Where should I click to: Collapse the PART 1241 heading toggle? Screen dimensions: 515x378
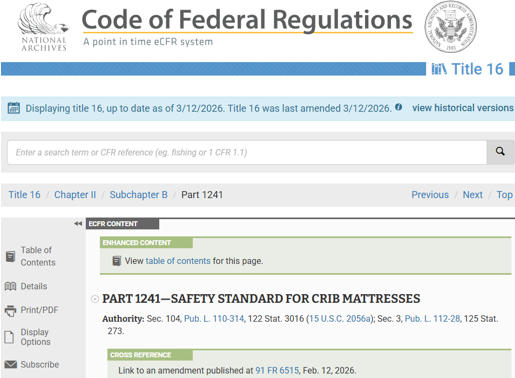pyautogui.click(x=95, y=299)
